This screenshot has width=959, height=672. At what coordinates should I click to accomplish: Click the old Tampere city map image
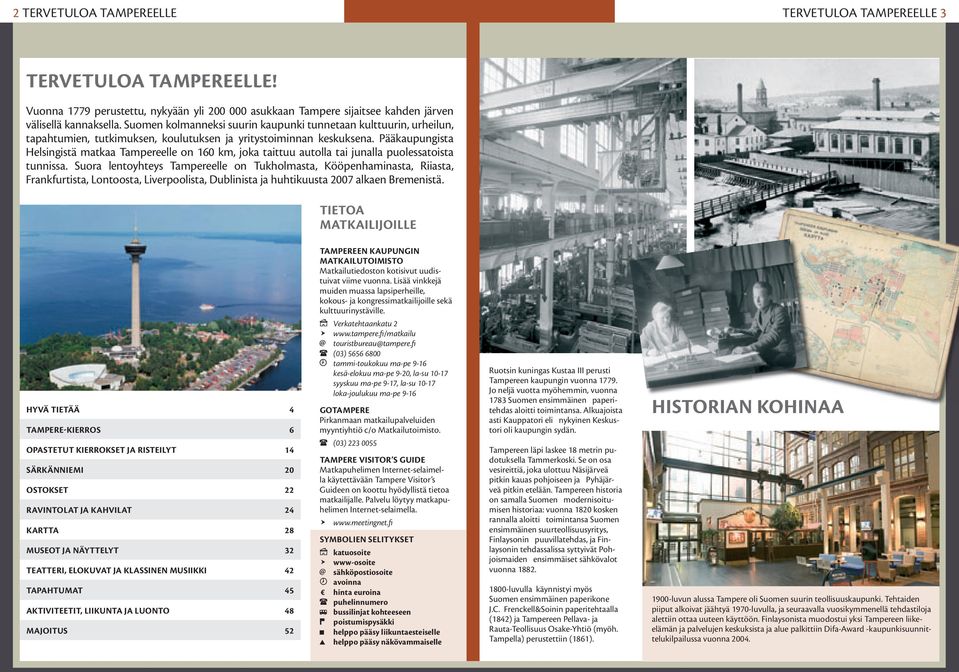(875, 303)
